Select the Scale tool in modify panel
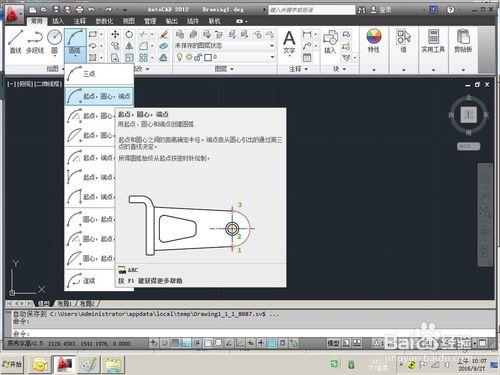Screen dimensions: 500x375 click(x=129, y=58)
